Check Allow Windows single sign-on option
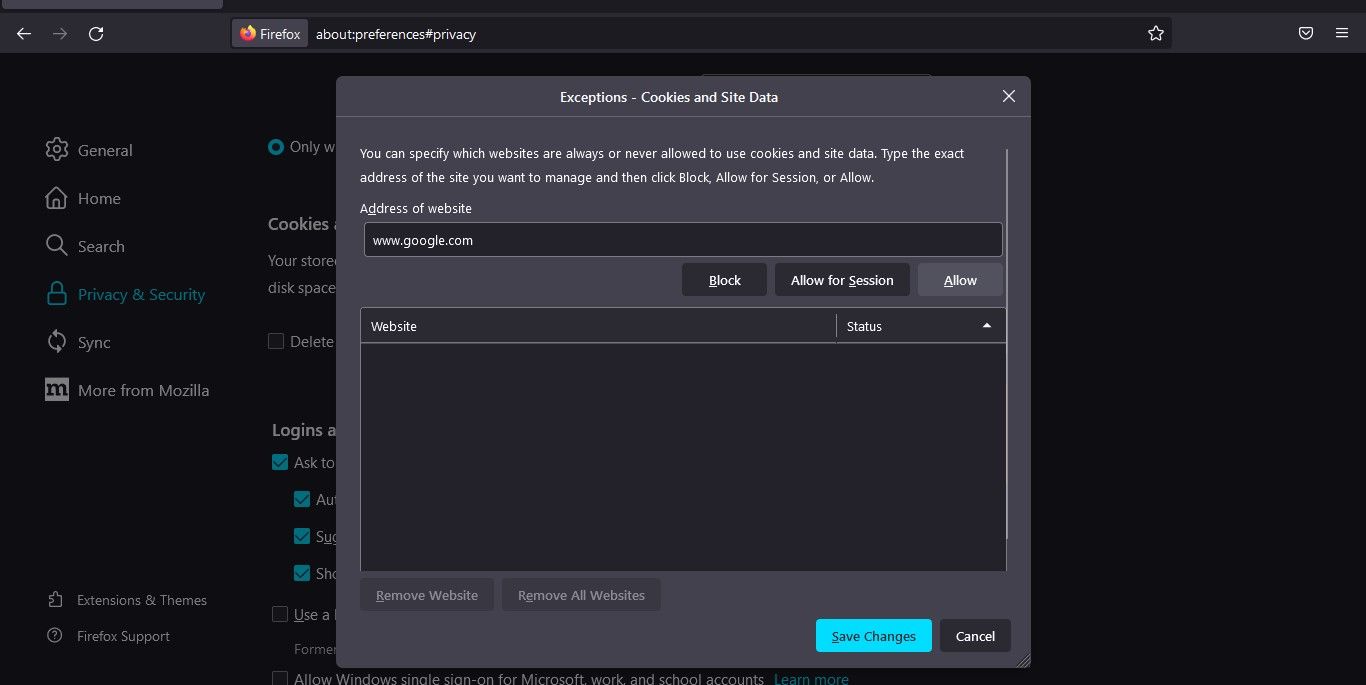 pyautogui.click(x=280, y=678)
